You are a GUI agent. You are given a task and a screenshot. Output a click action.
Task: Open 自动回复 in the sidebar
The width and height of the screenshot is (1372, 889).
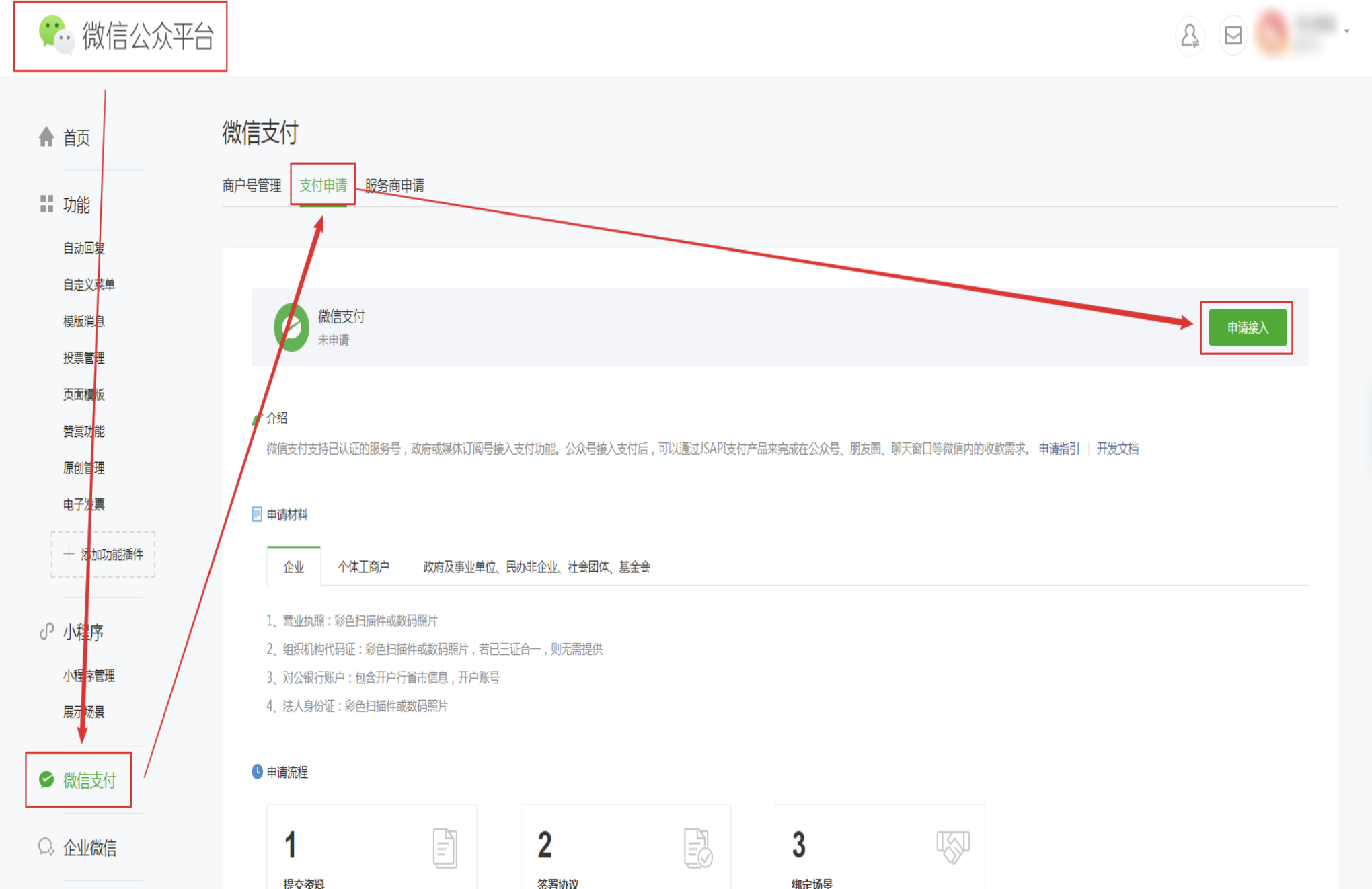tap(83, 248)
